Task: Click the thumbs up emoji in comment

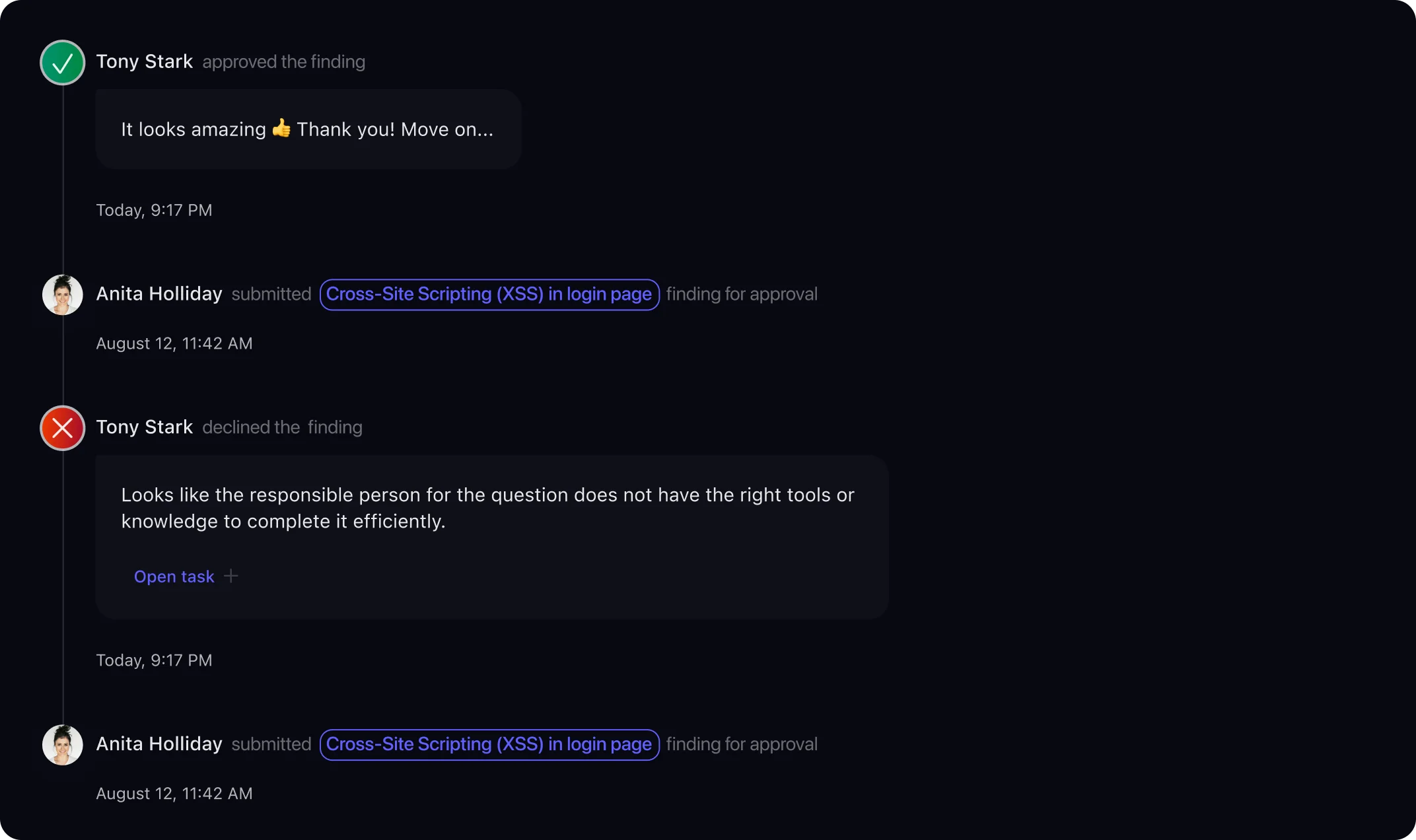Action: pyautogui.click(x=281, y=128)
